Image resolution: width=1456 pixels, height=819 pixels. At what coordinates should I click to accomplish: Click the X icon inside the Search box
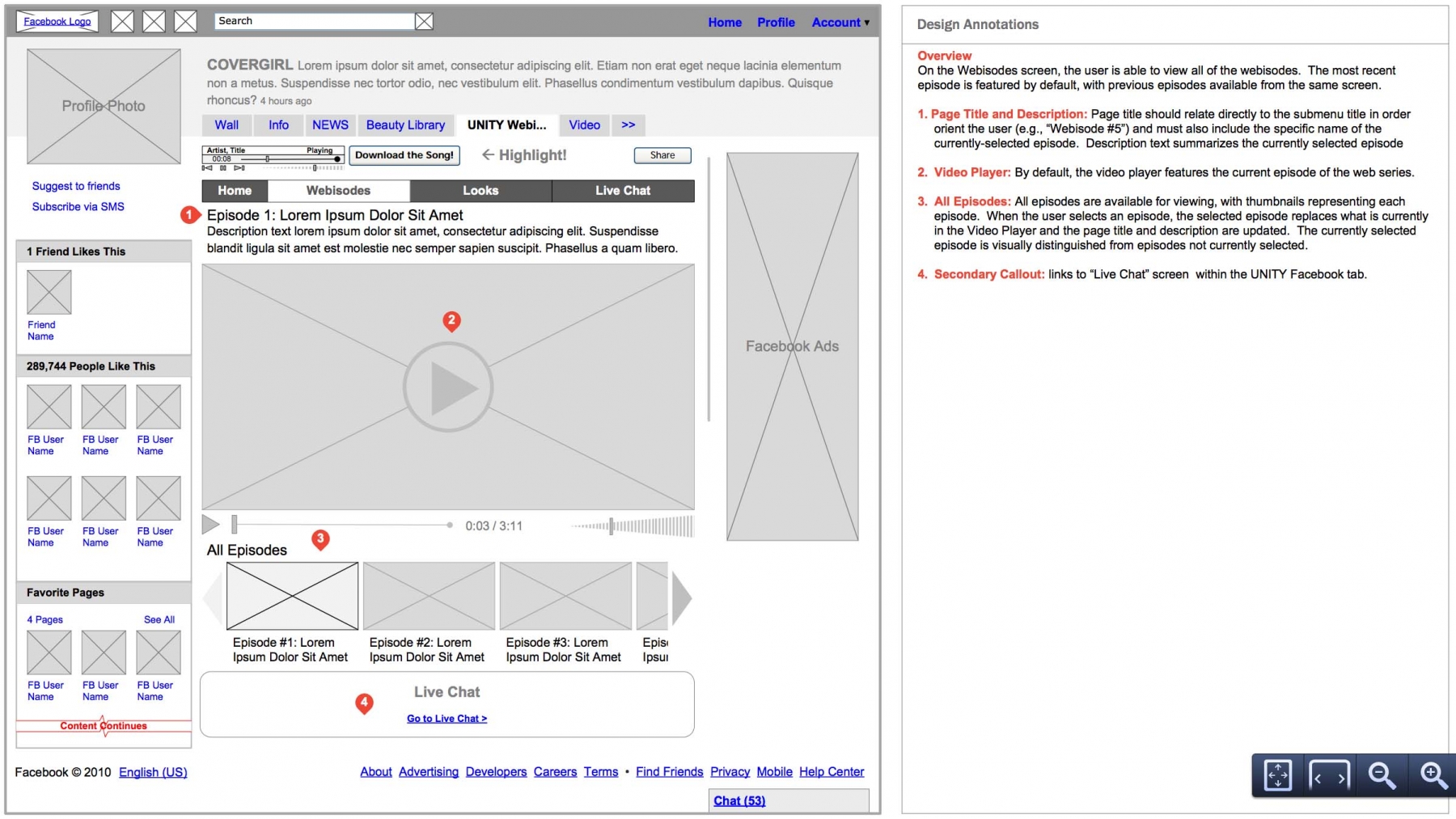tap(424, 22)
